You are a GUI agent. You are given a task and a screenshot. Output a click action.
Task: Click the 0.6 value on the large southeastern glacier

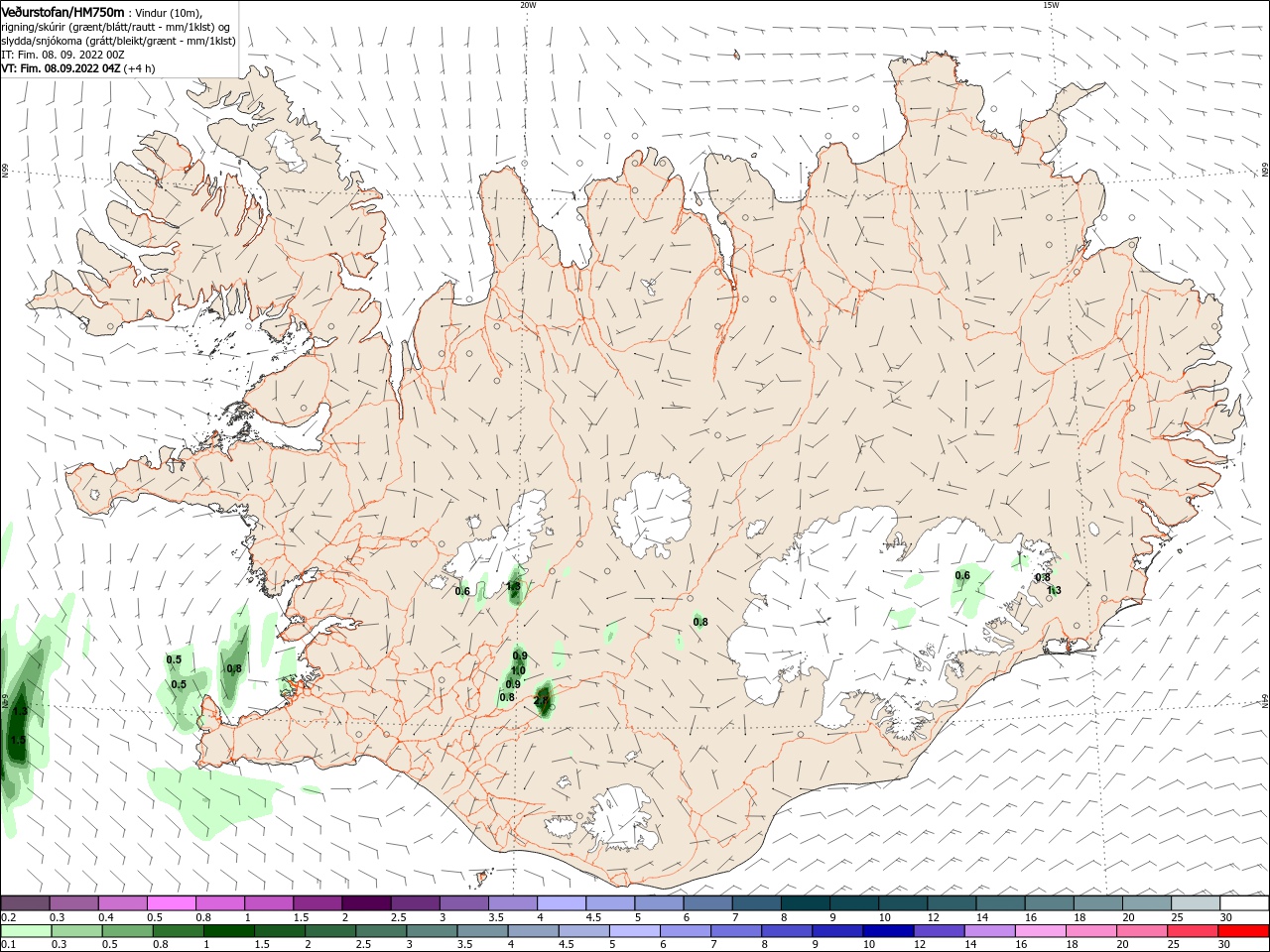(x=962, y=575)
